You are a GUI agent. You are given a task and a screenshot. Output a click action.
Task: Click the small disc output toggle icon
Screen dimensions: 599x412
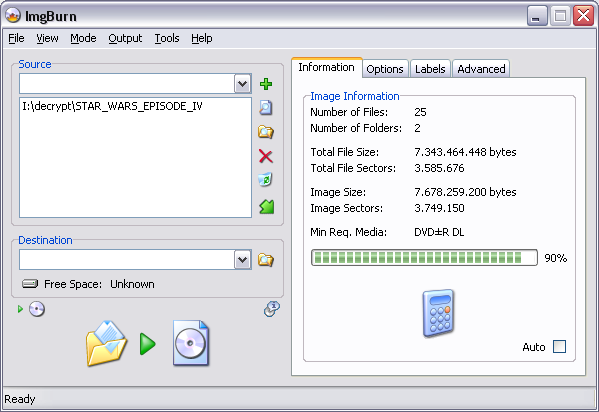click(x=37, y=309)
